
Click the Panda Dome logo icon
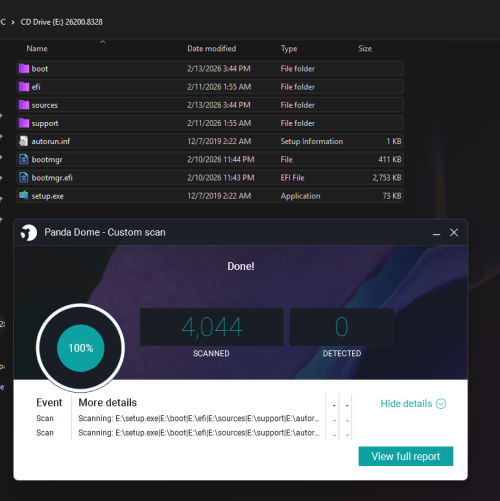pyautogui.click(x=29, y=232)
